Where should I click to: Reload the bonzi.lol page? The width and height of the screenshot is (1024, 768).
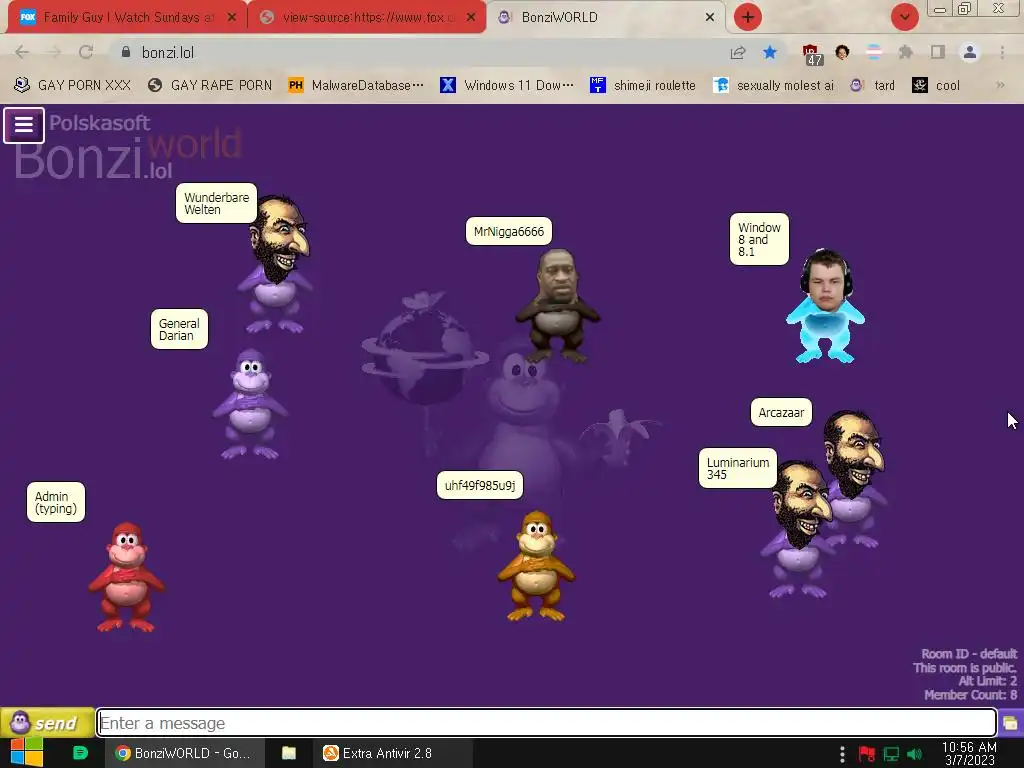point(86,52)
